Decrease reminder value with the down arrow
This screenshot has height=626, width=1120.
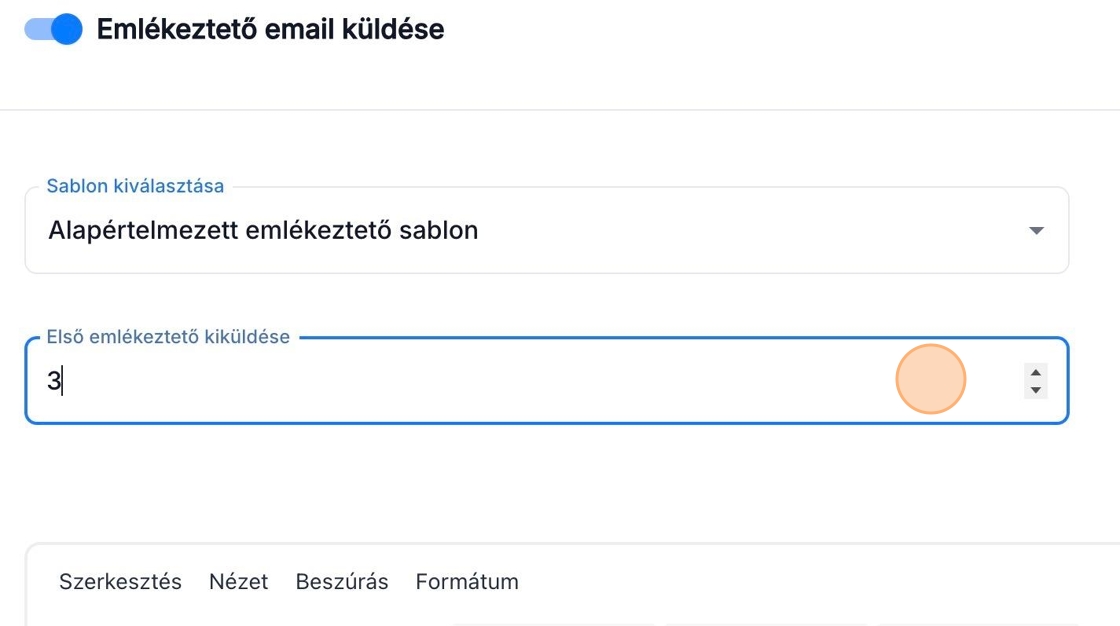click(x=1036, y=390)
